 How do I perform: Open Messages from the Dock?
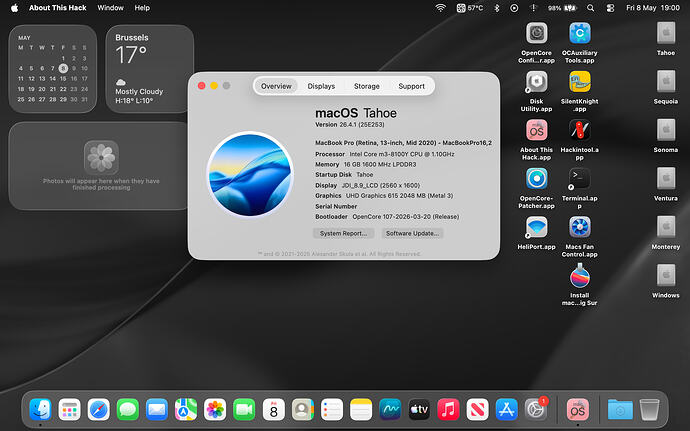coord(128,409)
